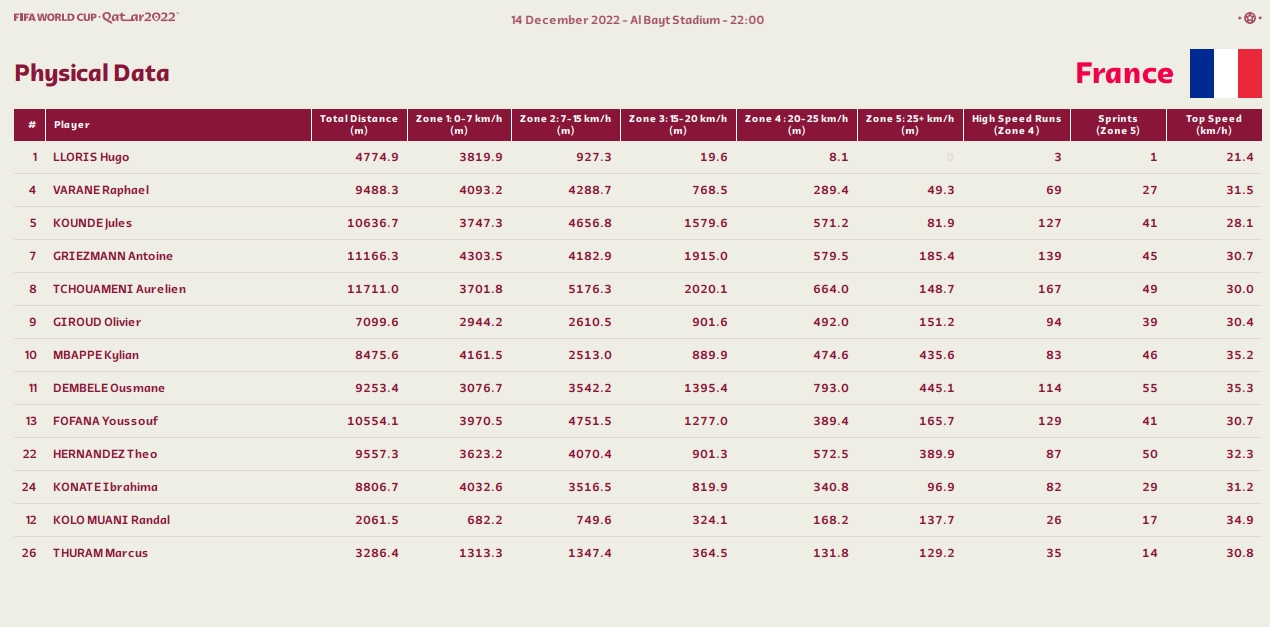Click the Zone 1: 0-7 km/h column header

[x=459, y=125]
